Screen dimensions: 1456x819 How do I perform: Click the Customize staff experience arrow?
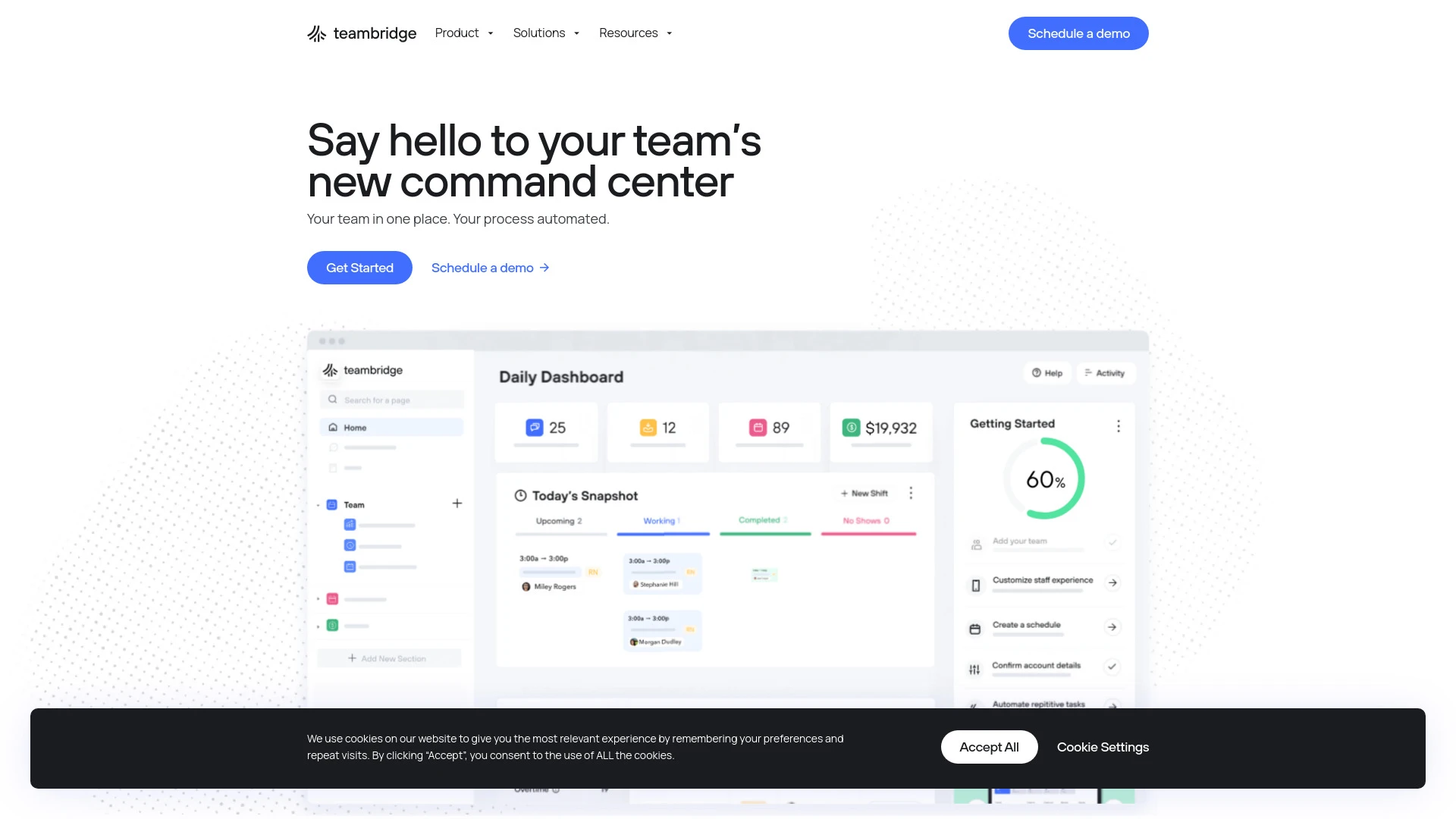[1112, 583]
